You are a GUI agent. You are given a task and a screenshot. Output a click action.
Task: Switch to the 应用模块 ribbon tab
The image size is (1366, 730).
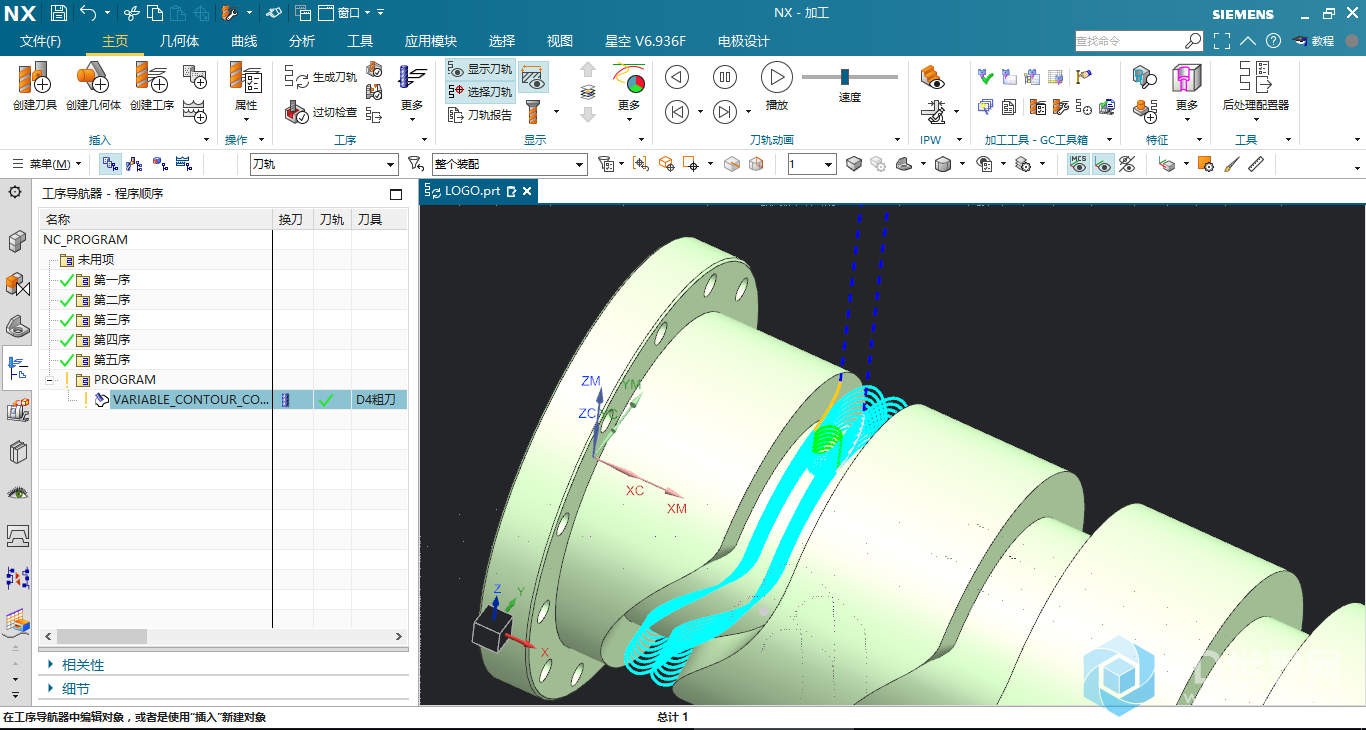click(x=431, y=41)
